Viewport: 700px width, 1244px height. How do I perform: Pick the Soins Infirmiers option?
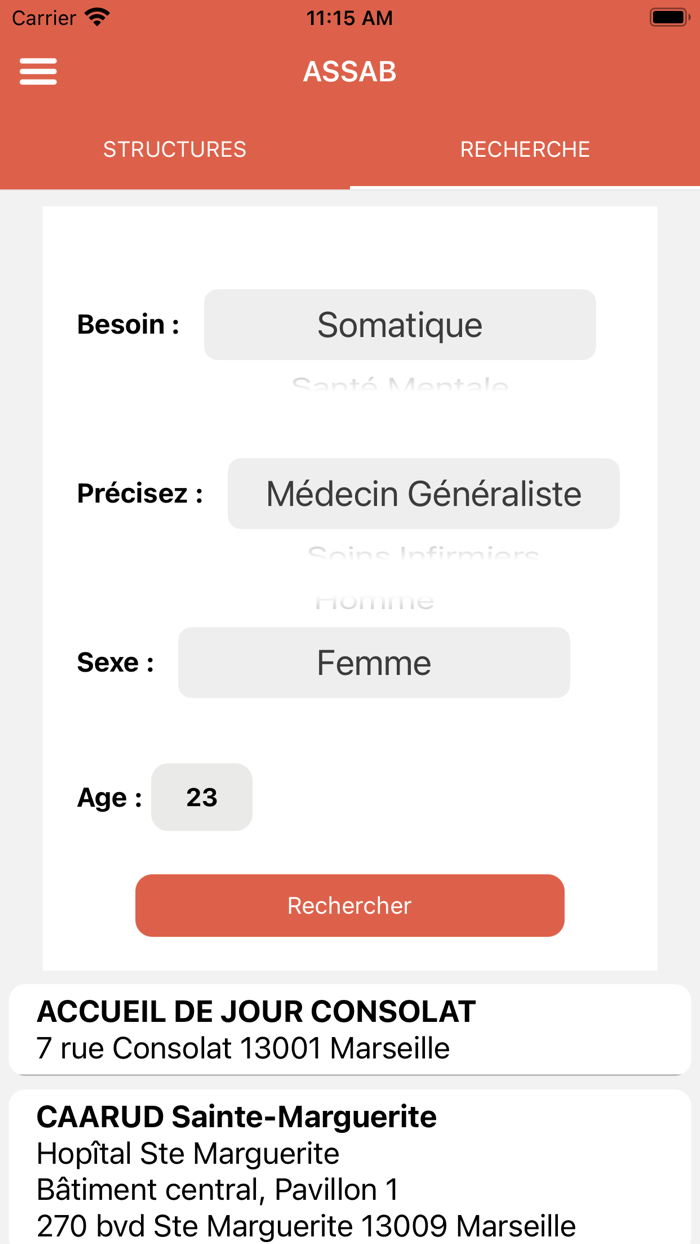[423, 553]
